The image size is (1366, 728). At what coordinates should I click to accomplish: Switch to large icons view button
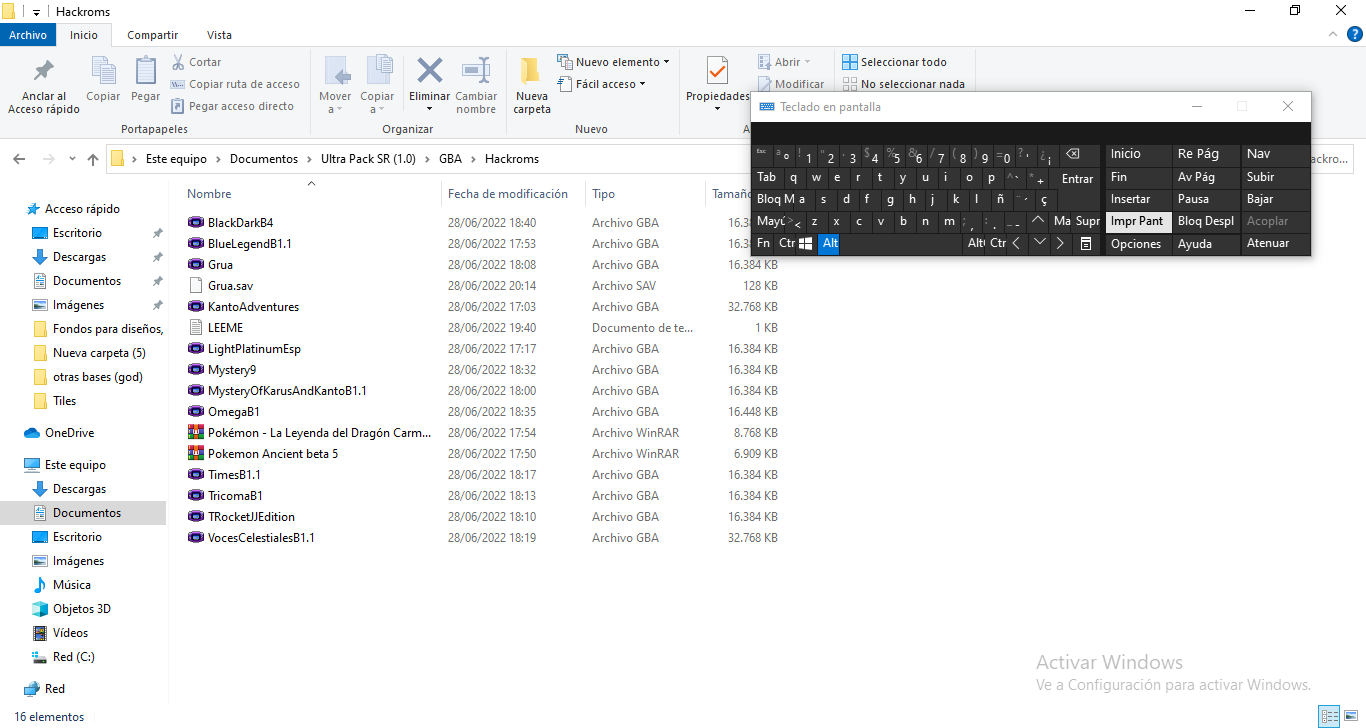coord(1350,716)
